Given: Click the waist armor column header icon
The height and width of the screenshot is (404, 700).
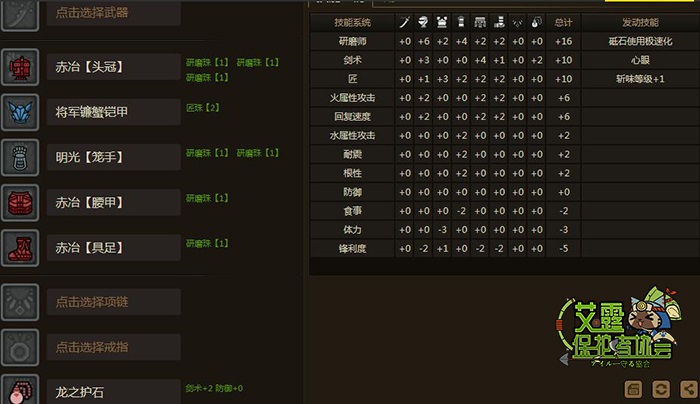Looking at the screenshot, I should tap(480, 22).
